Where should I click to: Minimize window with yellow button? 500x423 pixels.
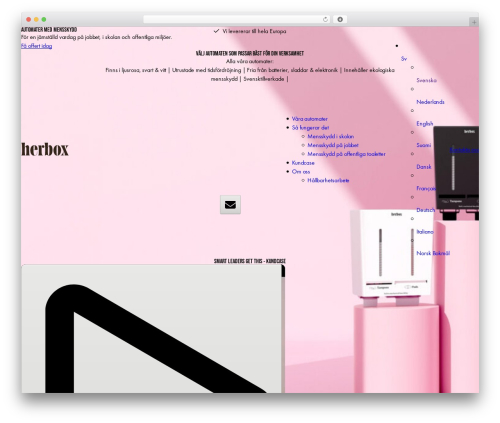tap(36, 19)
